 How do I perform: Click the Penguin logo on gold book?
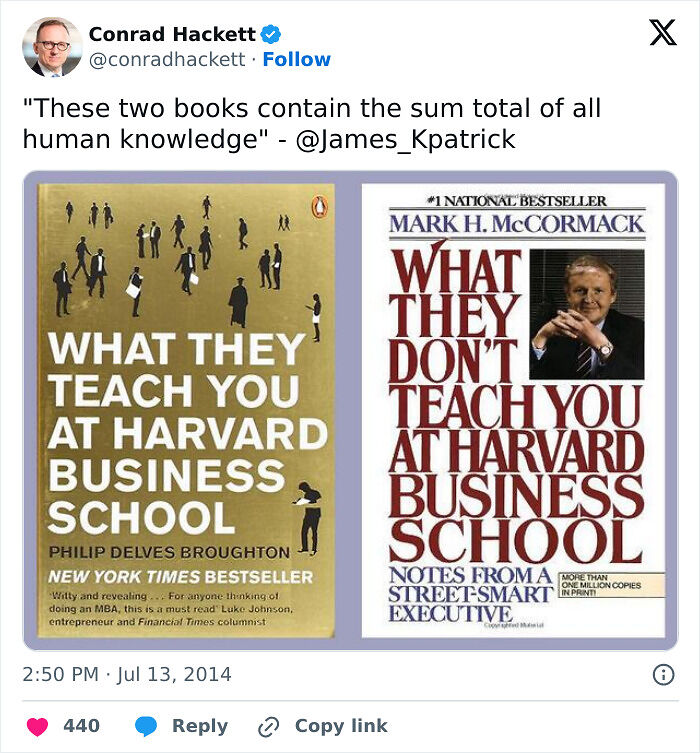(318, 204)
